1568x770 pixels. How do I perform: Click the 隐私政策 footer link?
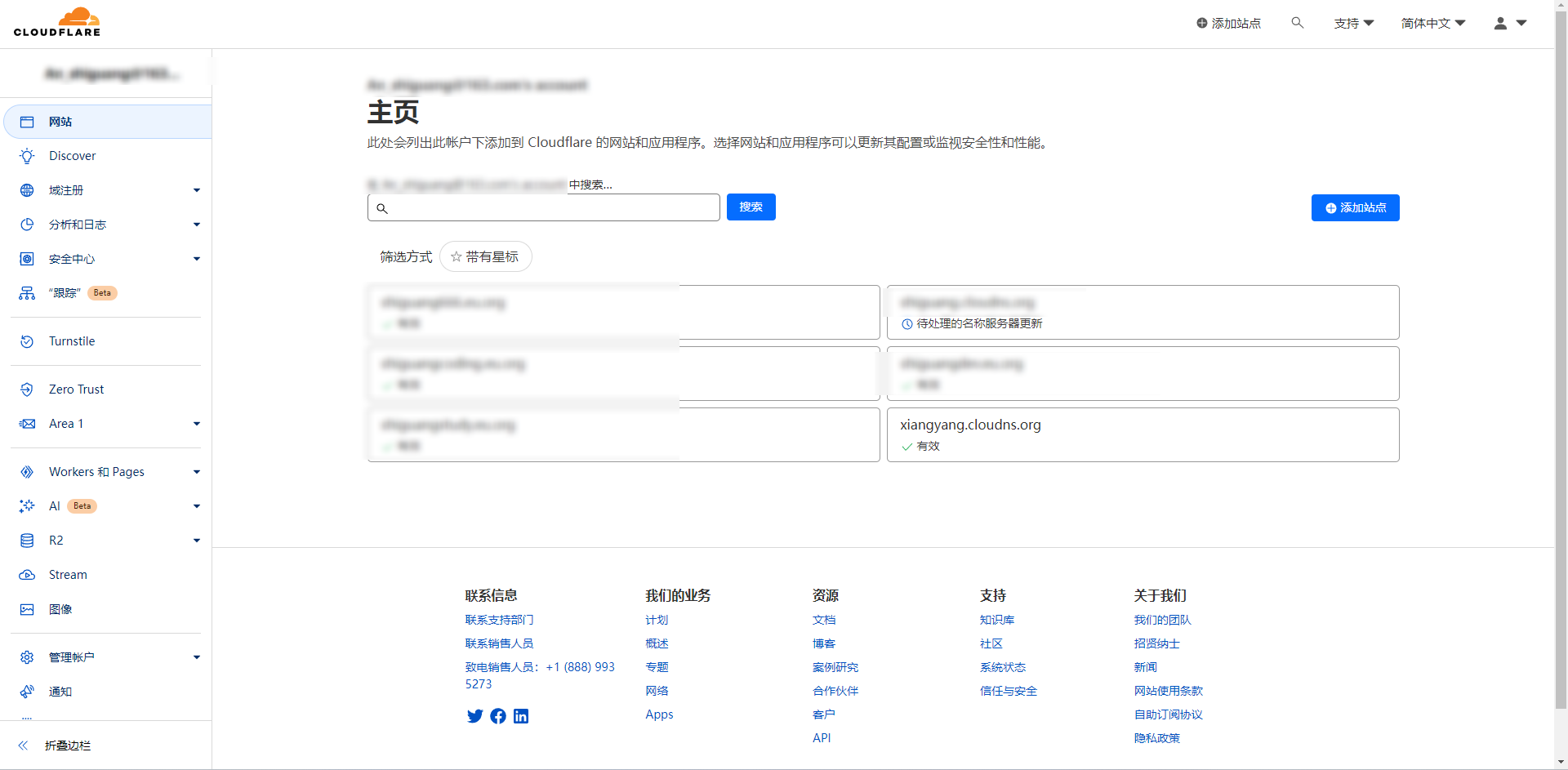(1156, 737)
